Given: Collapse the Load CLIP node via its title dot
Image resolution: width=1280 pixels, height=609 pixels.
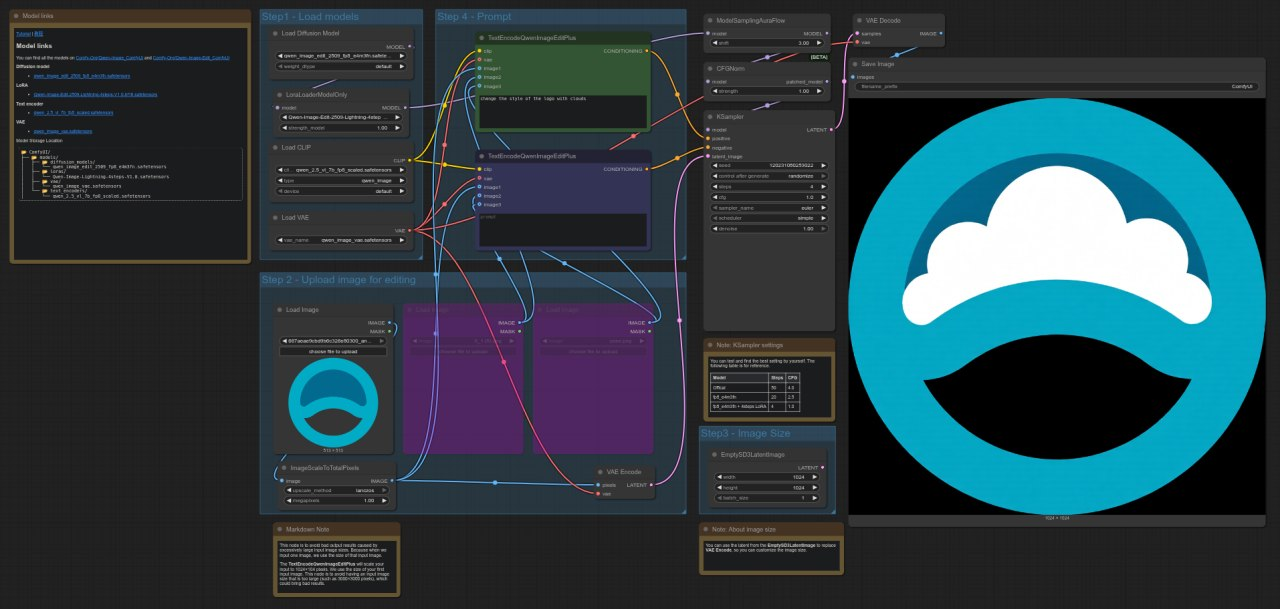Looking at the screenshot, I should pos(276,147).
